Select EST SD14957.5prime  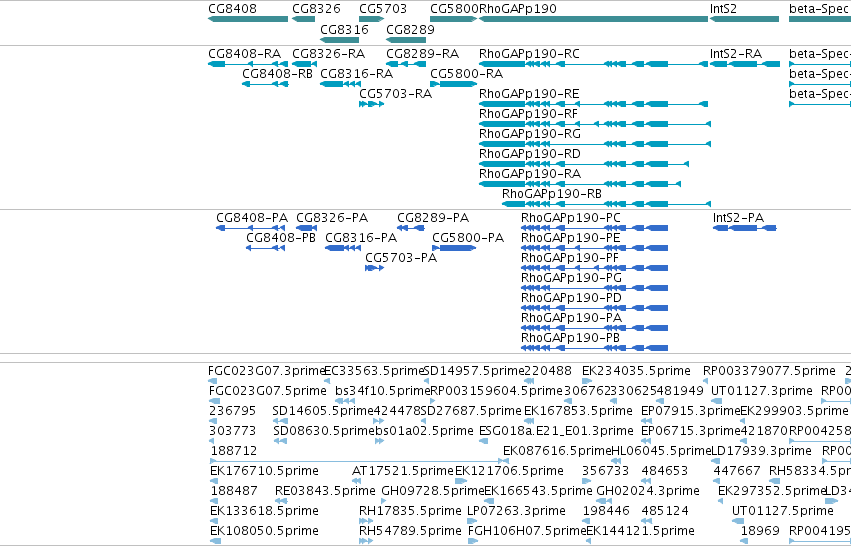(426, 381)
